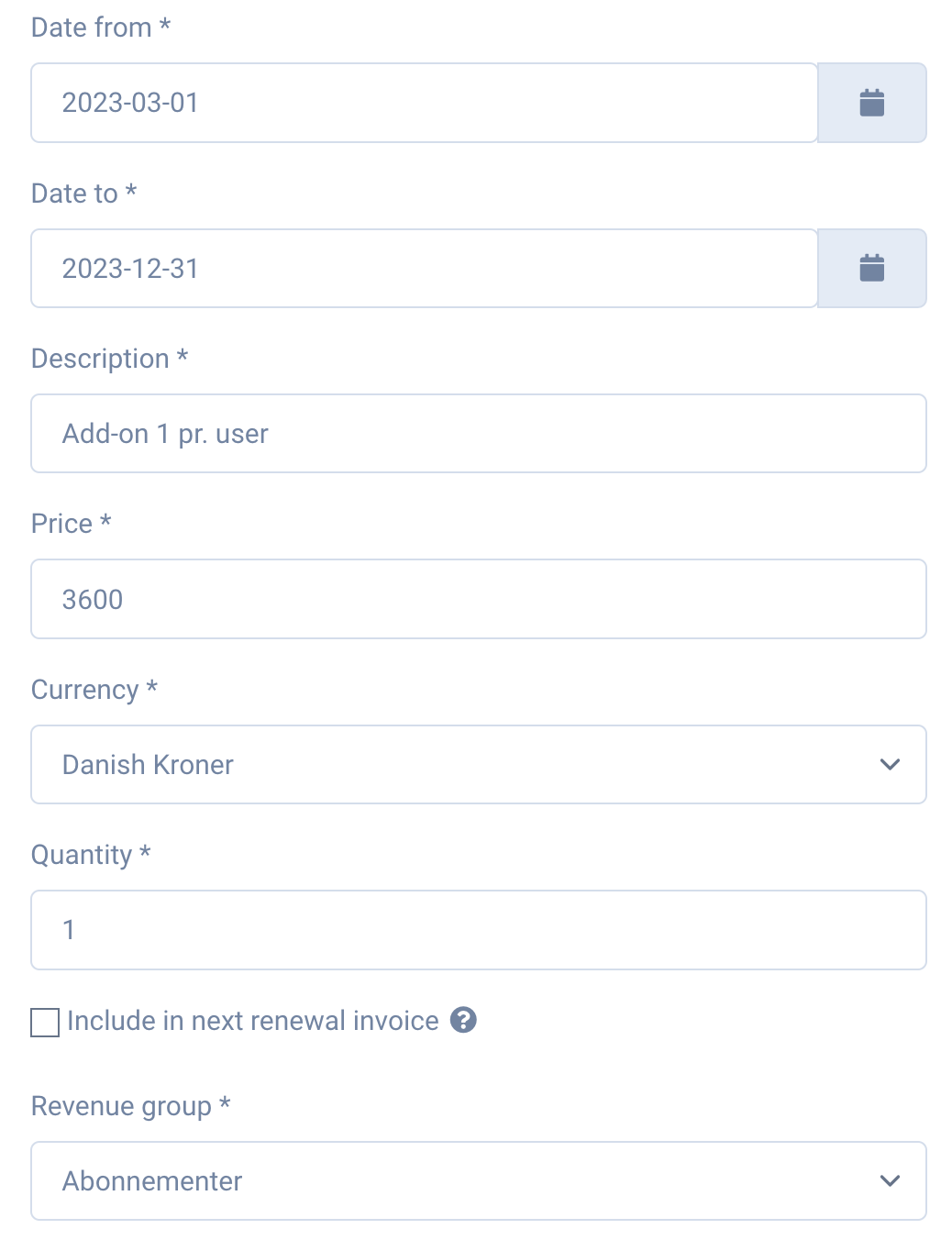This screenshot has height=1240, width=952.
Task: Click the Price field containing 3600
Action: (479, 599)
